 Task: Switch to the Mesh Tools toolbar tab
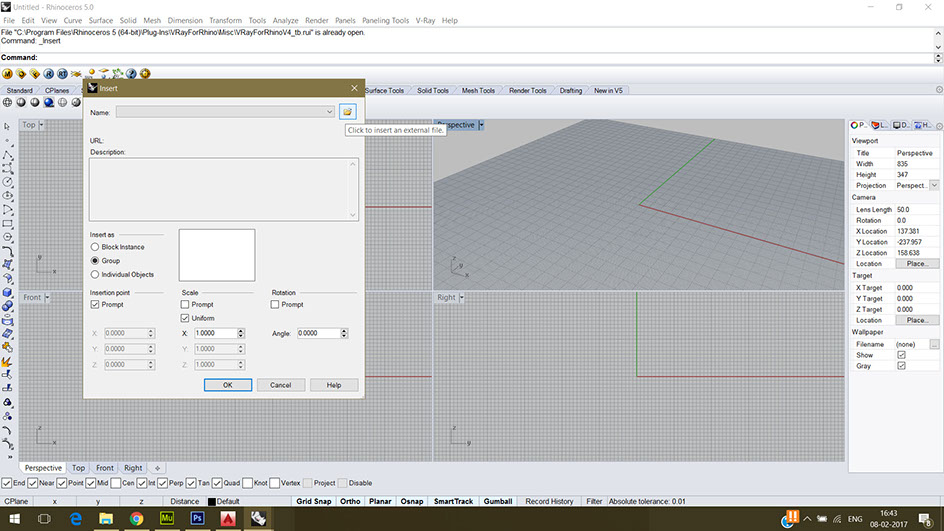(x=478, y=90)
